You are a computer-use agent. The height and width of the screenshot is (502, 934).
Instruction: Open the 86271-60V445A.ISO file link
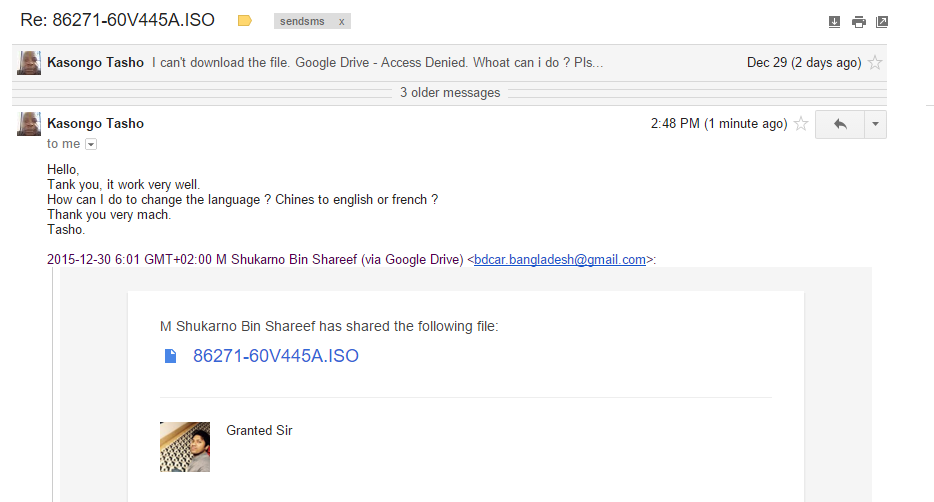click(x=276, y=356)
